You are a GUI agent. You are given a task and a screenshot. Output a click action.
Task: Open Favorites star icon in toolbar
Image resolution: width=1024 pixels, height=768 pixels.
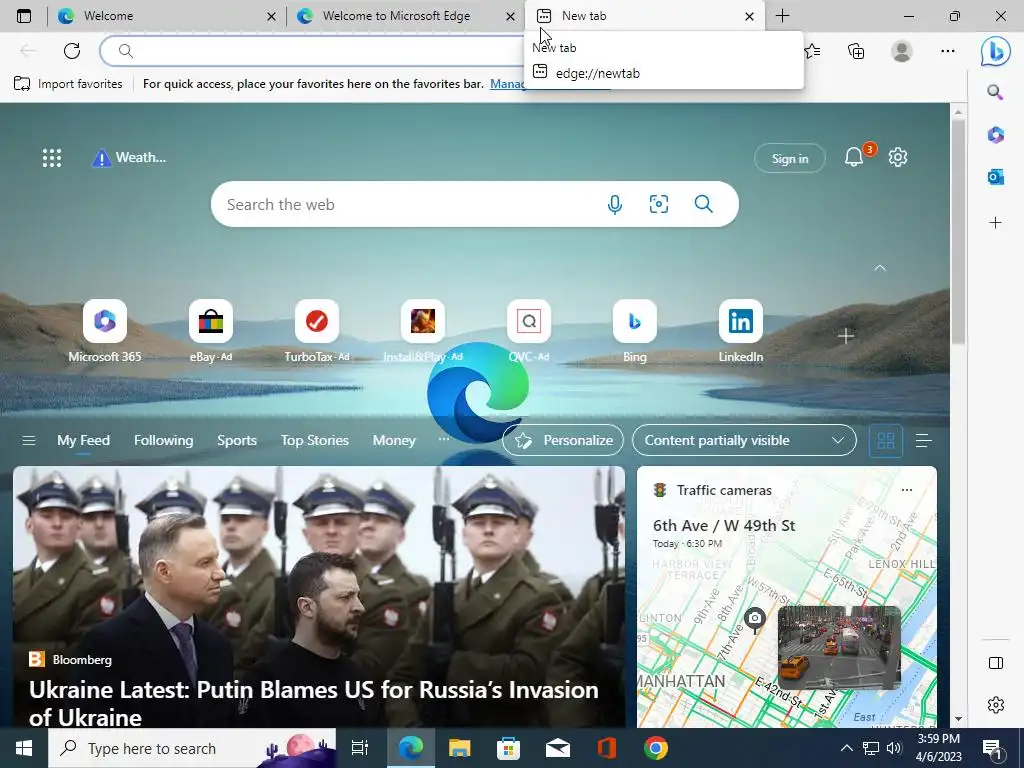812,51
